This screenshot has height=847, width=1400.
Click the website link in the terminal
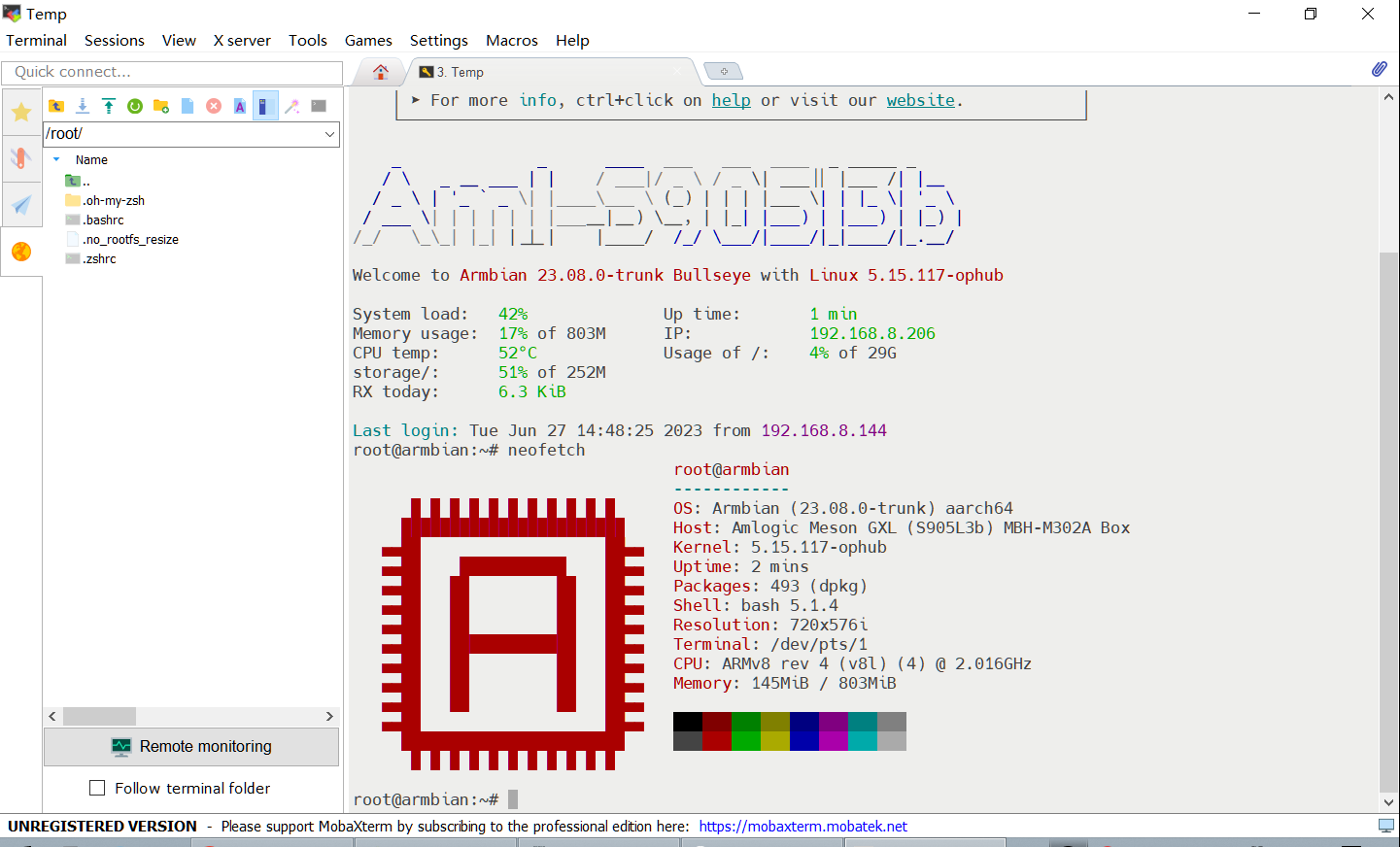click(919, 100)
